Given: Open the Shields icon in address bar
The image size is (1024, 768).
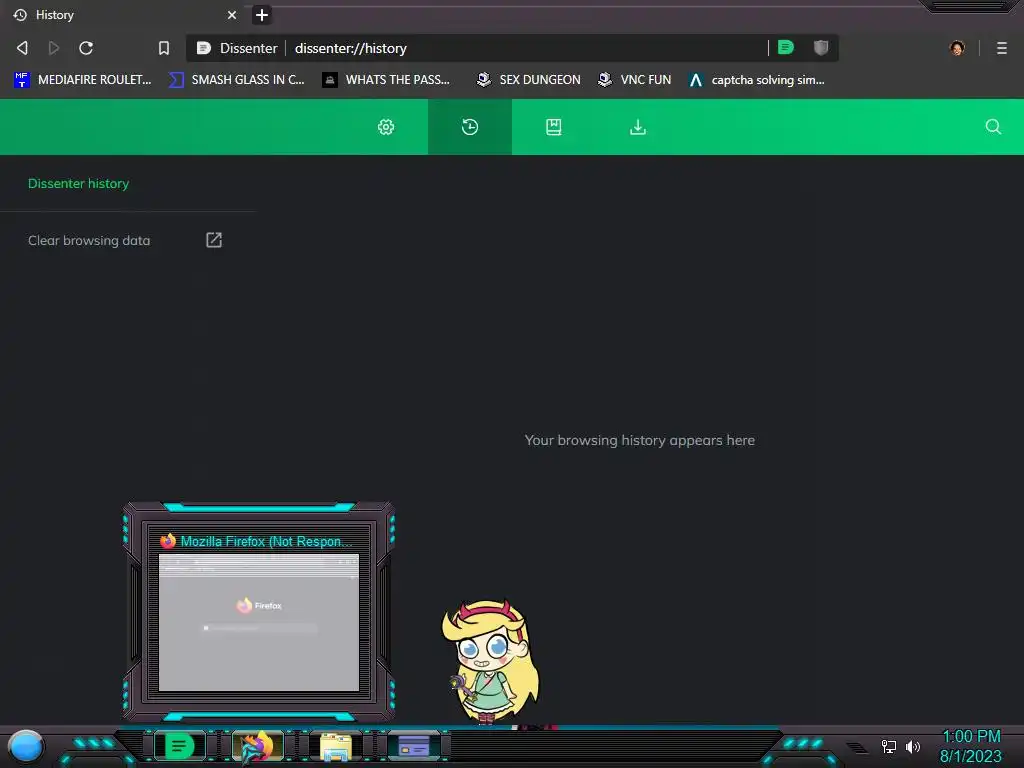Looking at the screenshot, I should click(821, 47).
